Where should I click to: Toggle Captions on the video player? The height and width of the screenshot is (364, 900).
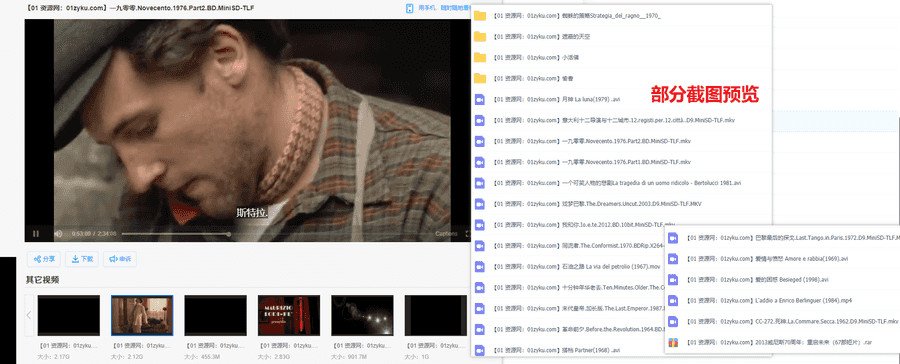coord(446,234)
